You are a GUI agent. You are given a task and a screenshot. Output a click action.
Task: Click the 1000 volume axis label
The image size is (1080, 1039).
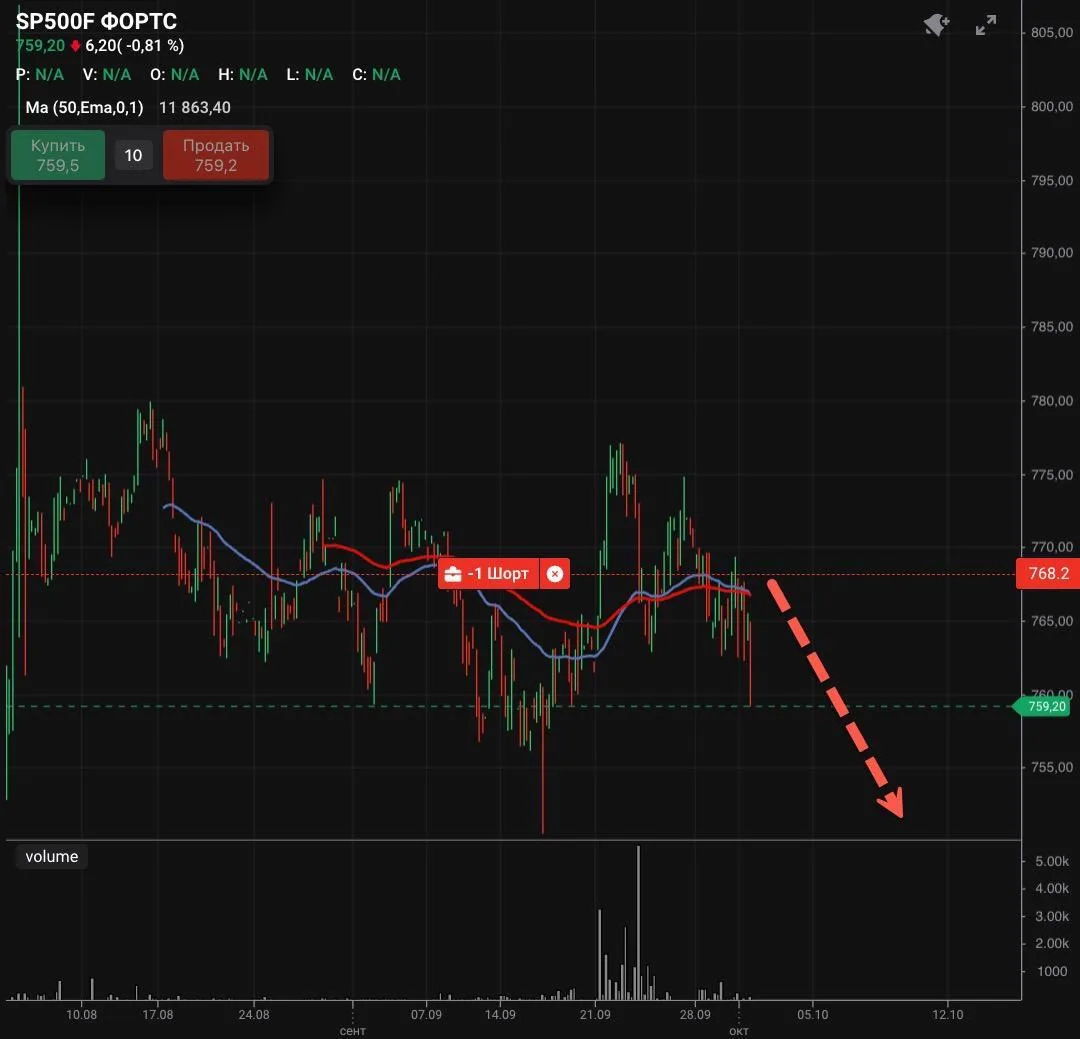point(1052,971)
